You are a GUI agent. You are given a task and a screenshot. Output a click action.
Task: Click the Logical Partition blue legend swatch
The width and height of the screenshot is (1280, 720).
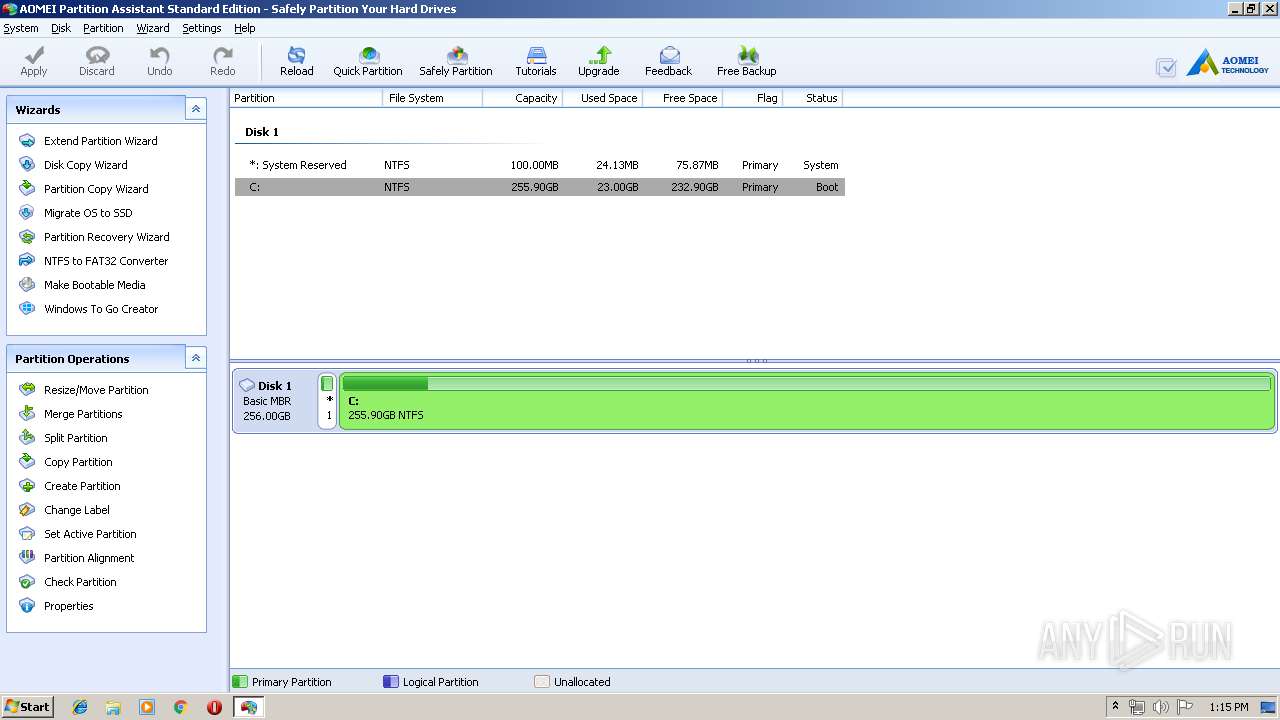391,682
